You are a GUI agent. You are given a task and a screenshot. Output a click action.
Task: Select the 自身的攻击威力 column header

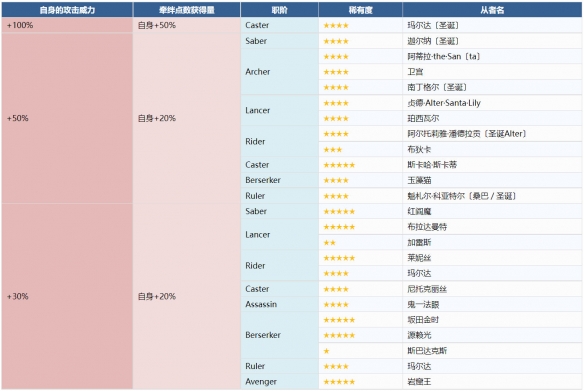pos(67,10)
